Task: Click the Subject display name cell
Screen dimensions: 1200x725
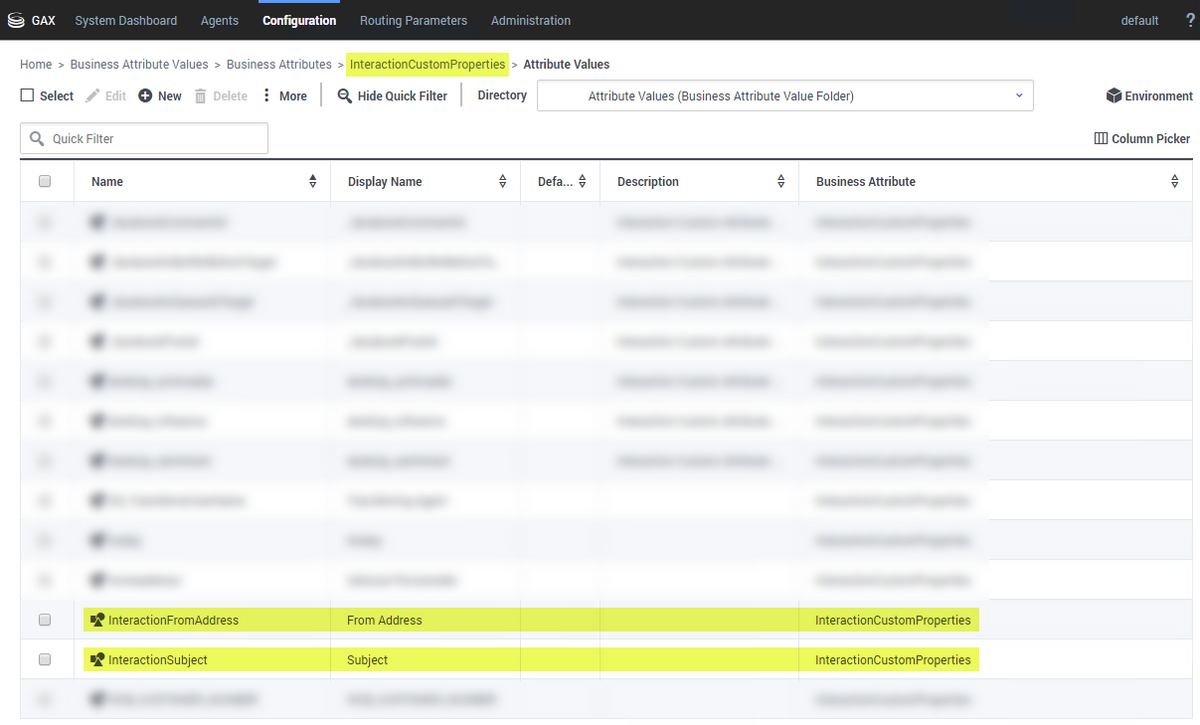Action: click(367, 660)
